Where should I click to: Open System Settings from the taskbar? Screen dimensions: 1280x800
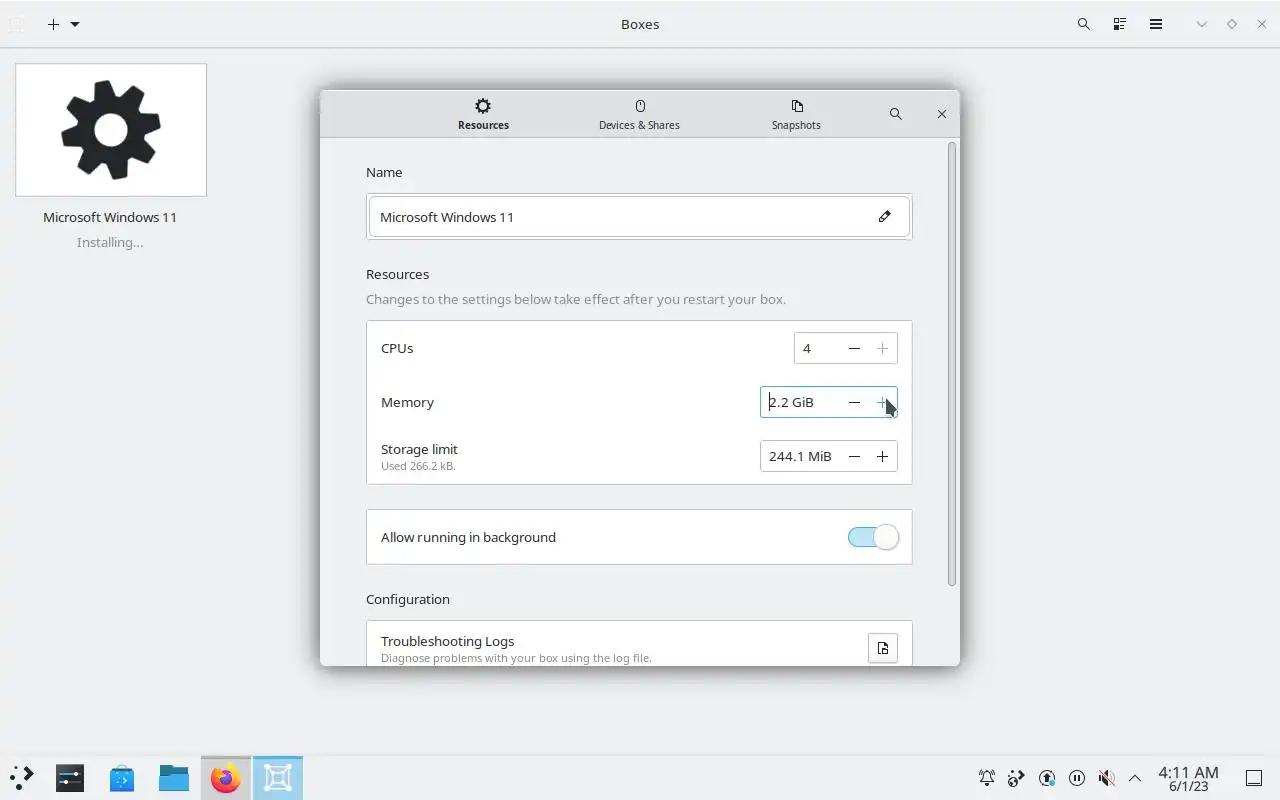click(x=70, y=777)
